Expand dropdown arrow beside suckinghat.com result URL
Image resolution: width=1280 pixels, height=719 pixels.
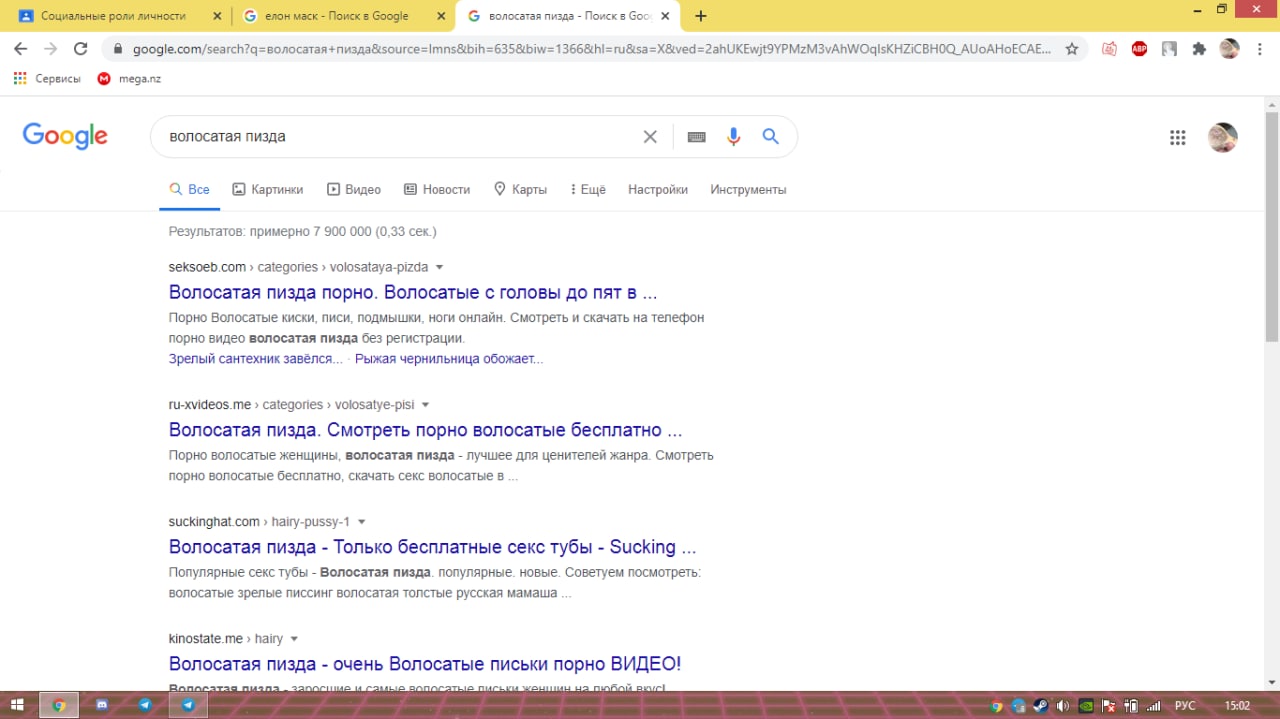pos(361,522)
